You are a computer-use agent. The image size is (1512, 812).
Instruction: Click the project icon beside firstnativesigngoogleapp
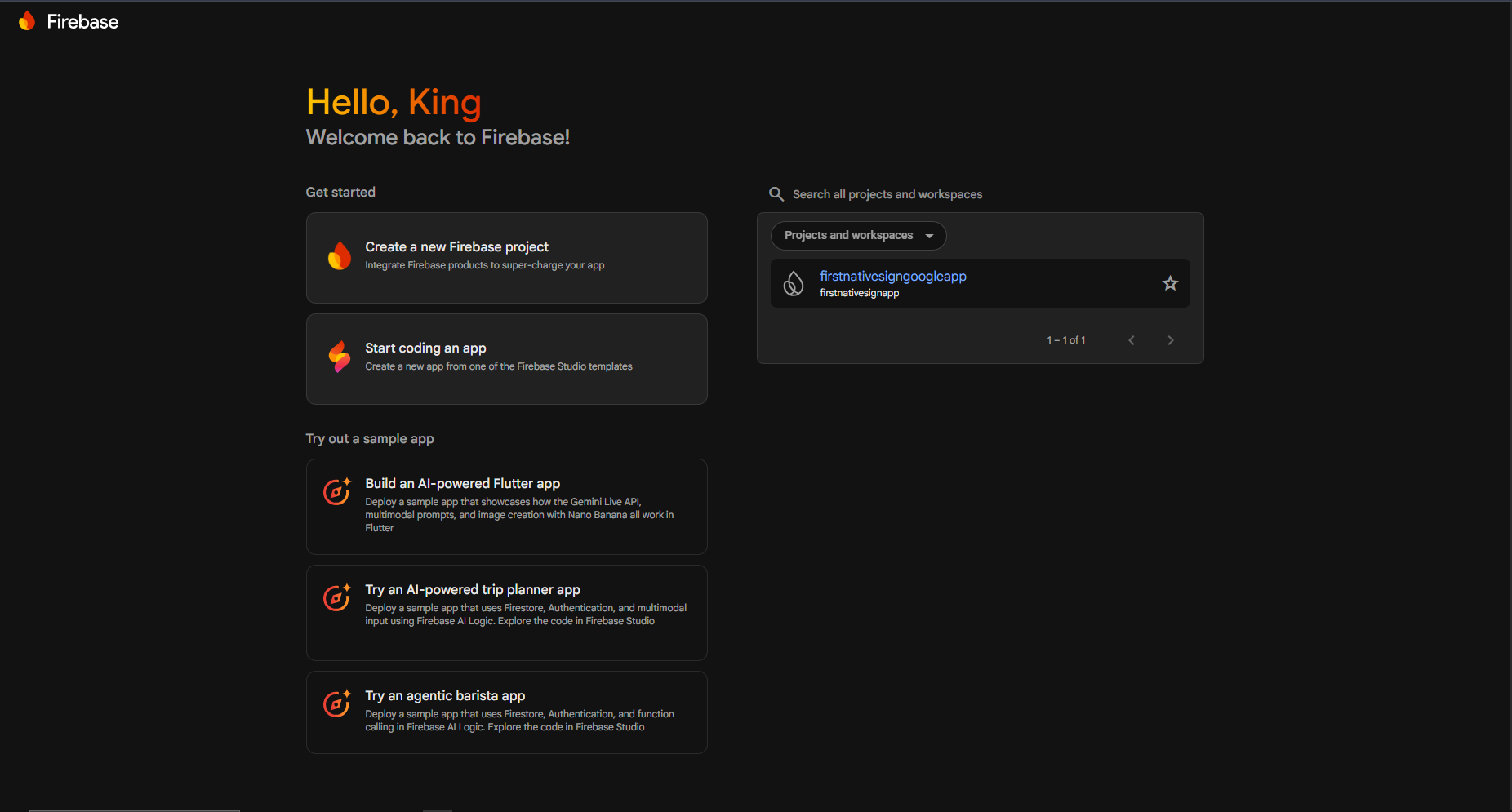click(794, 283)
